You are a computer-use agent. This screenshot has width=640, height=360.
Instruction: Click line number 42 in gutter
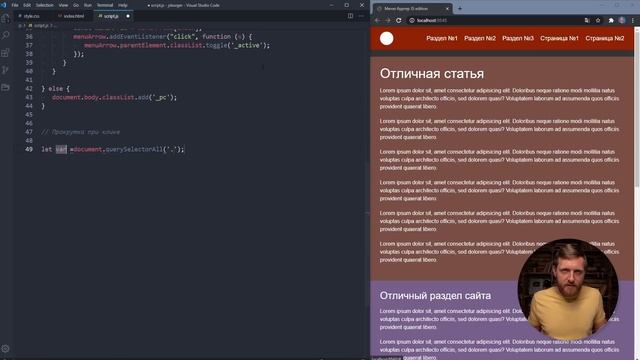[29, 89]
